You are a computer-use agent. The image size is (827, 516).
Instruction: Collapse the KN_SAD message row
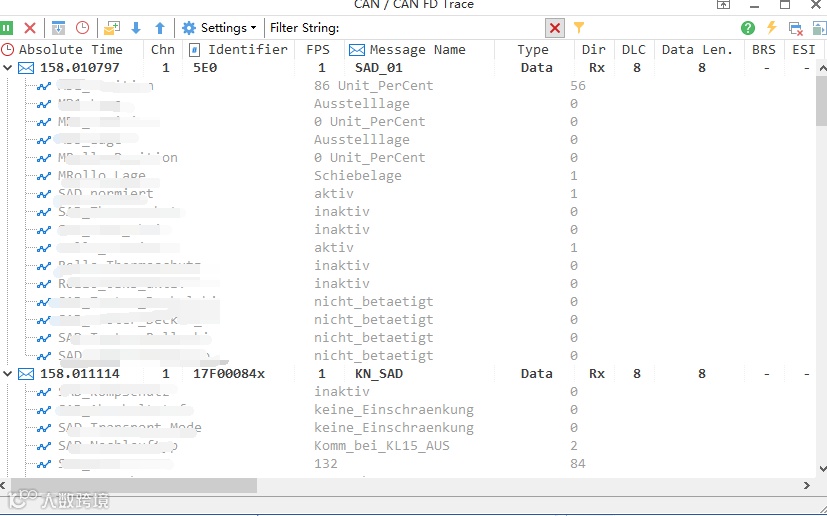(7, 374)
